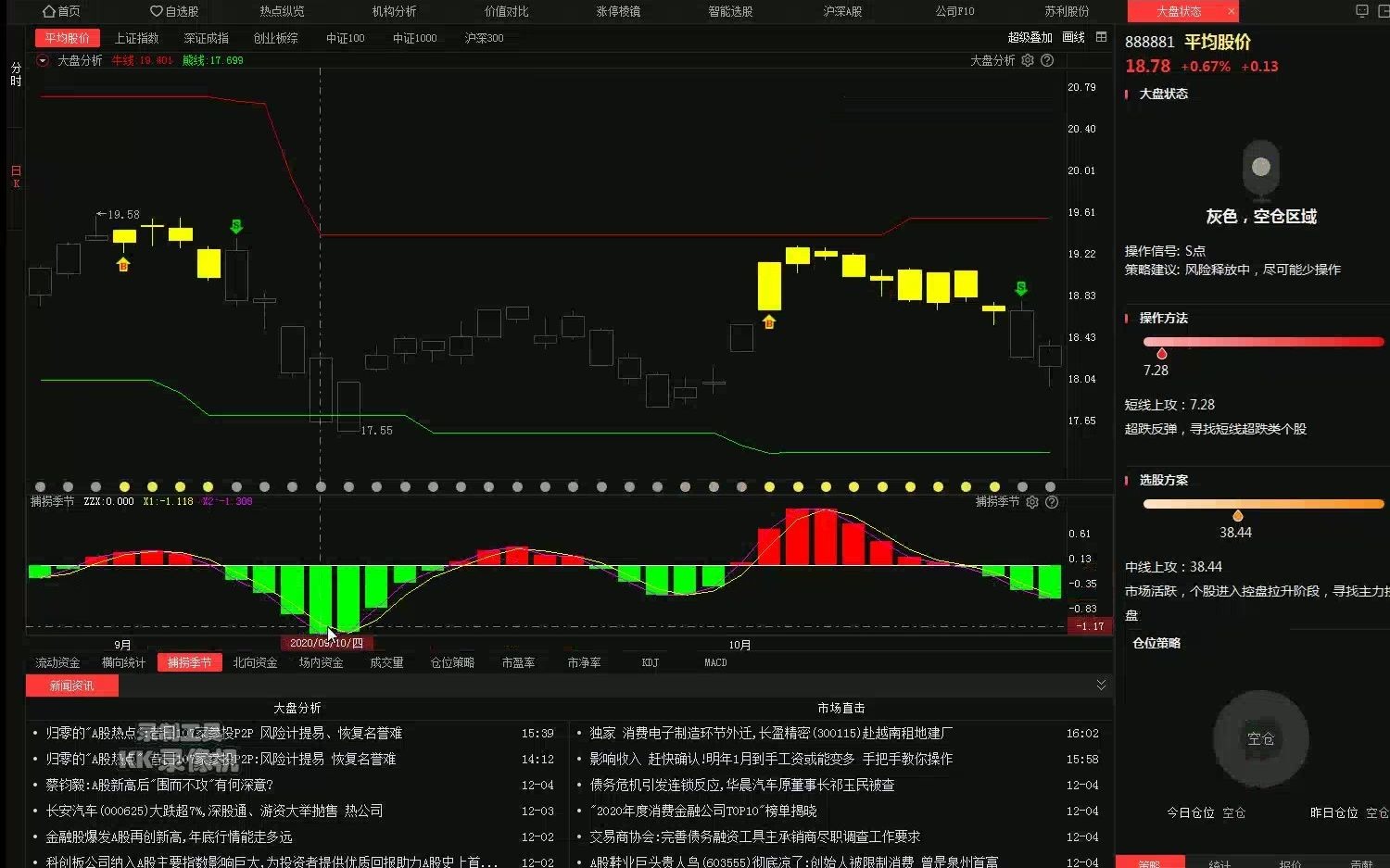Select the 中证1000 index tab
This screenshot has height=868, width=1390.
coord(414,38)
